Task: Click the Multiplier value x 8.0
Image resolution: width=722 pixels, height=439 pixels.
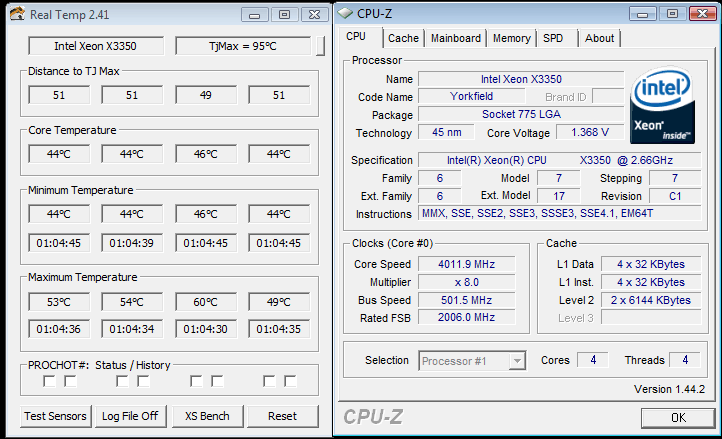Action: pos(466,282)
